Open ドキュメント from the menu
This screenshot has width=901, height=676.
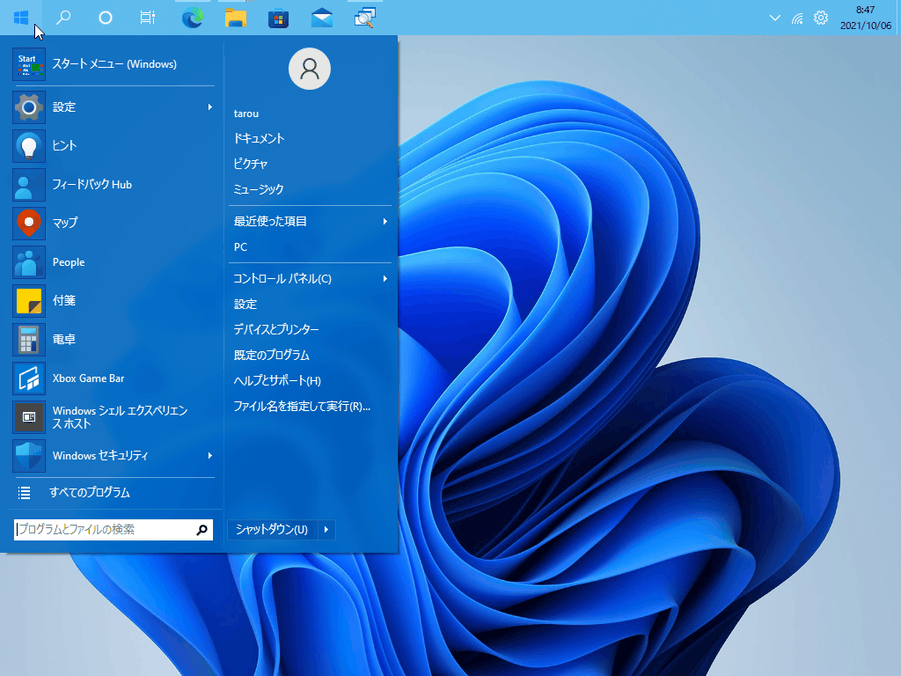(x=259, y=139)
